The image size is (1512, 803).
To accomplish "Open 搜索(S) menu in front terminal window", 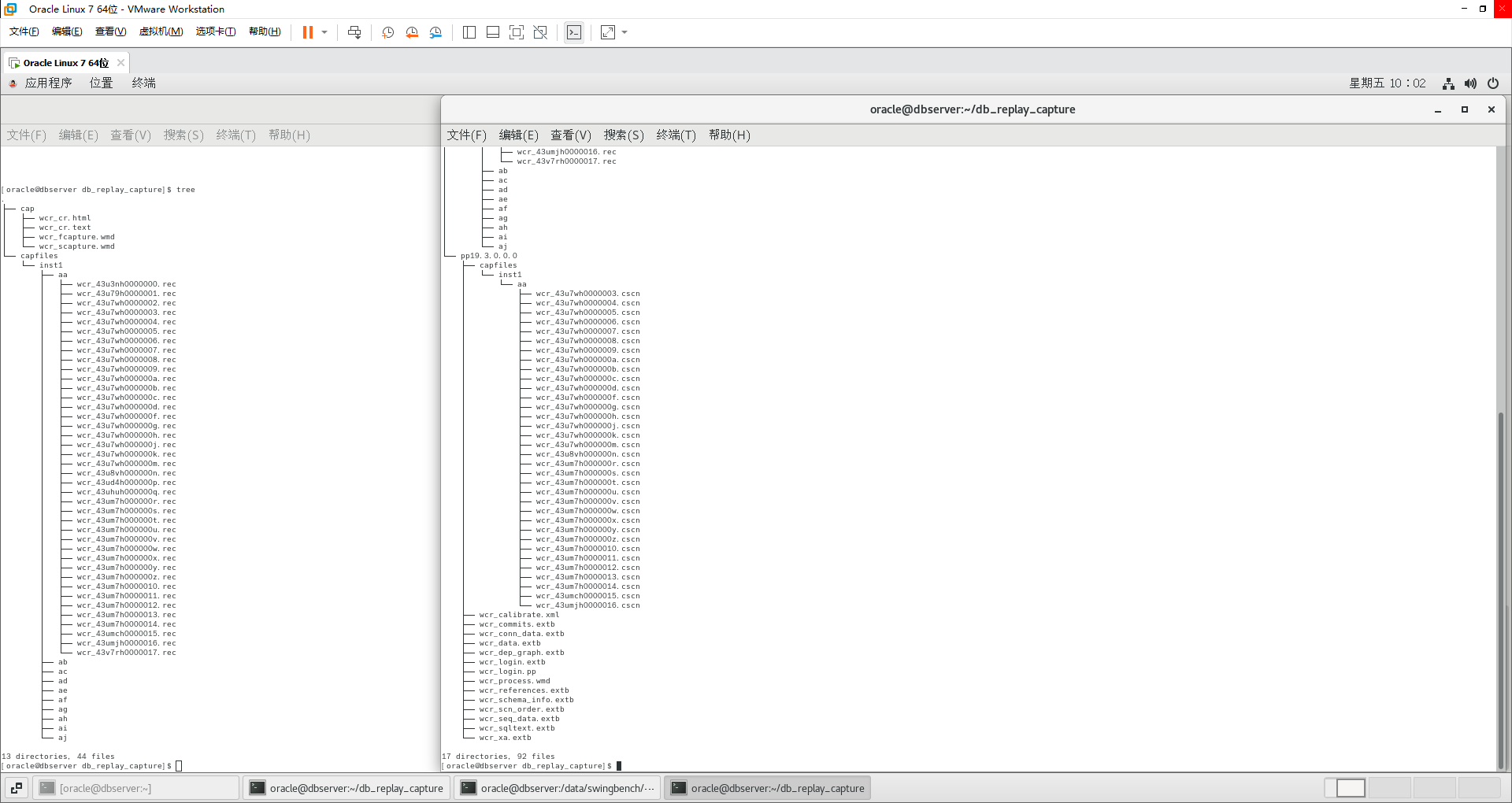I will pos(624,135).
